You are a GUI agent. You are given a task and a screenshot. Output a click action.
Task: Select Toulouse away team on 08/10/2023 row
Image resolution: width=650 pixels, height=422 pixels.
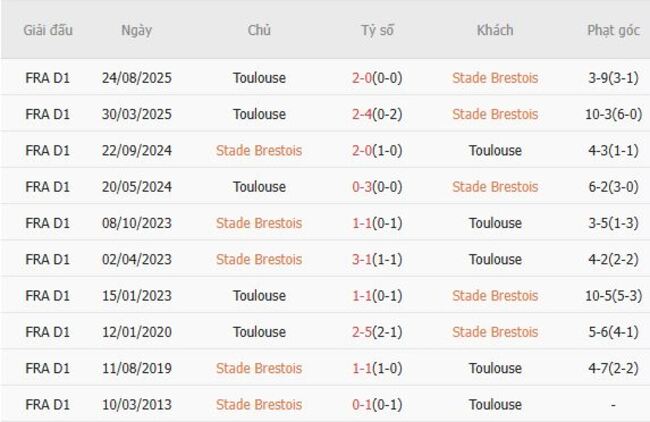click(495, 223)
